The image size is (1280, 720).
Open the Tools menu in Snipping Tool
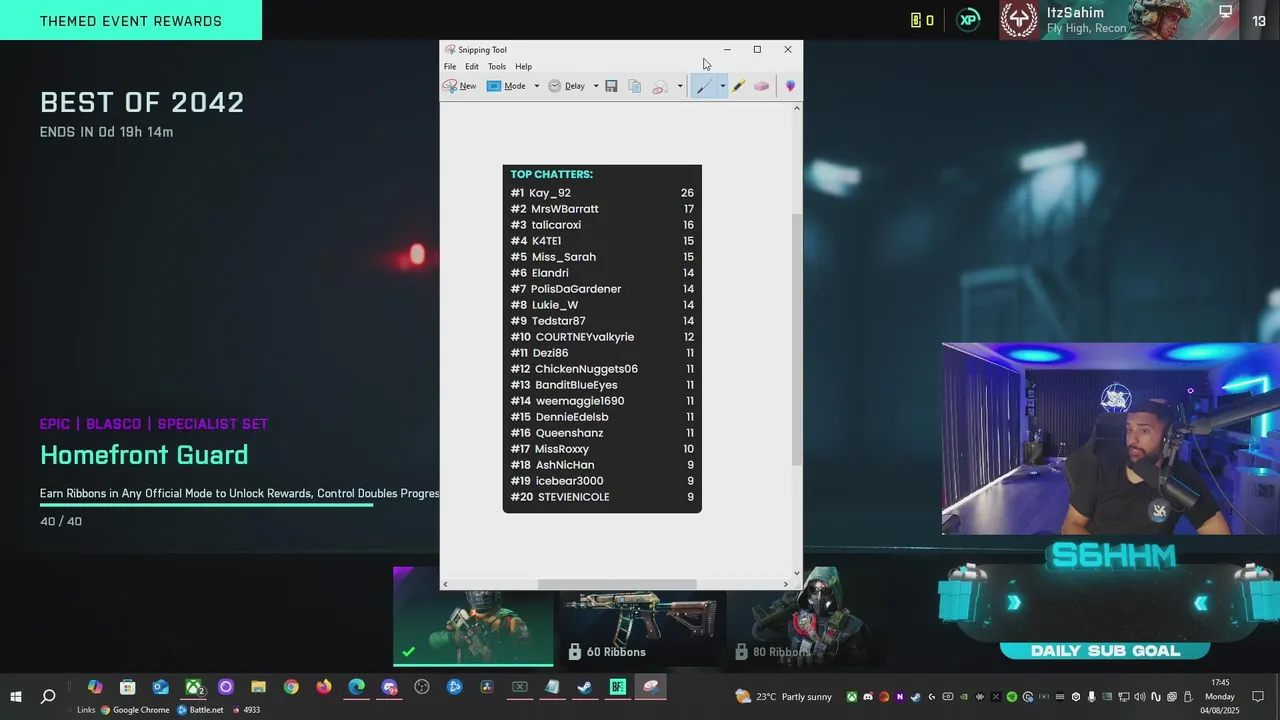click(497, 66)
